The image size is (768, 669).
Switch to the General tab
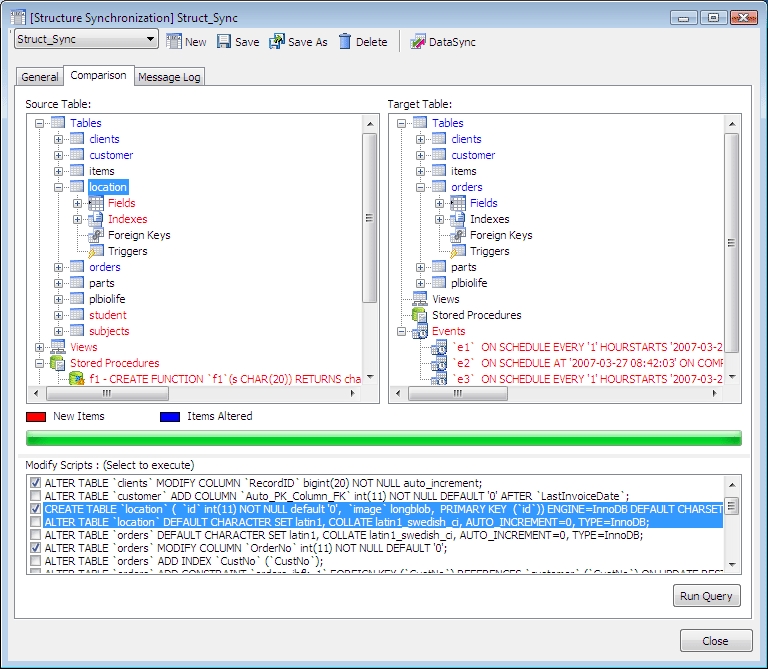[40, 77]
